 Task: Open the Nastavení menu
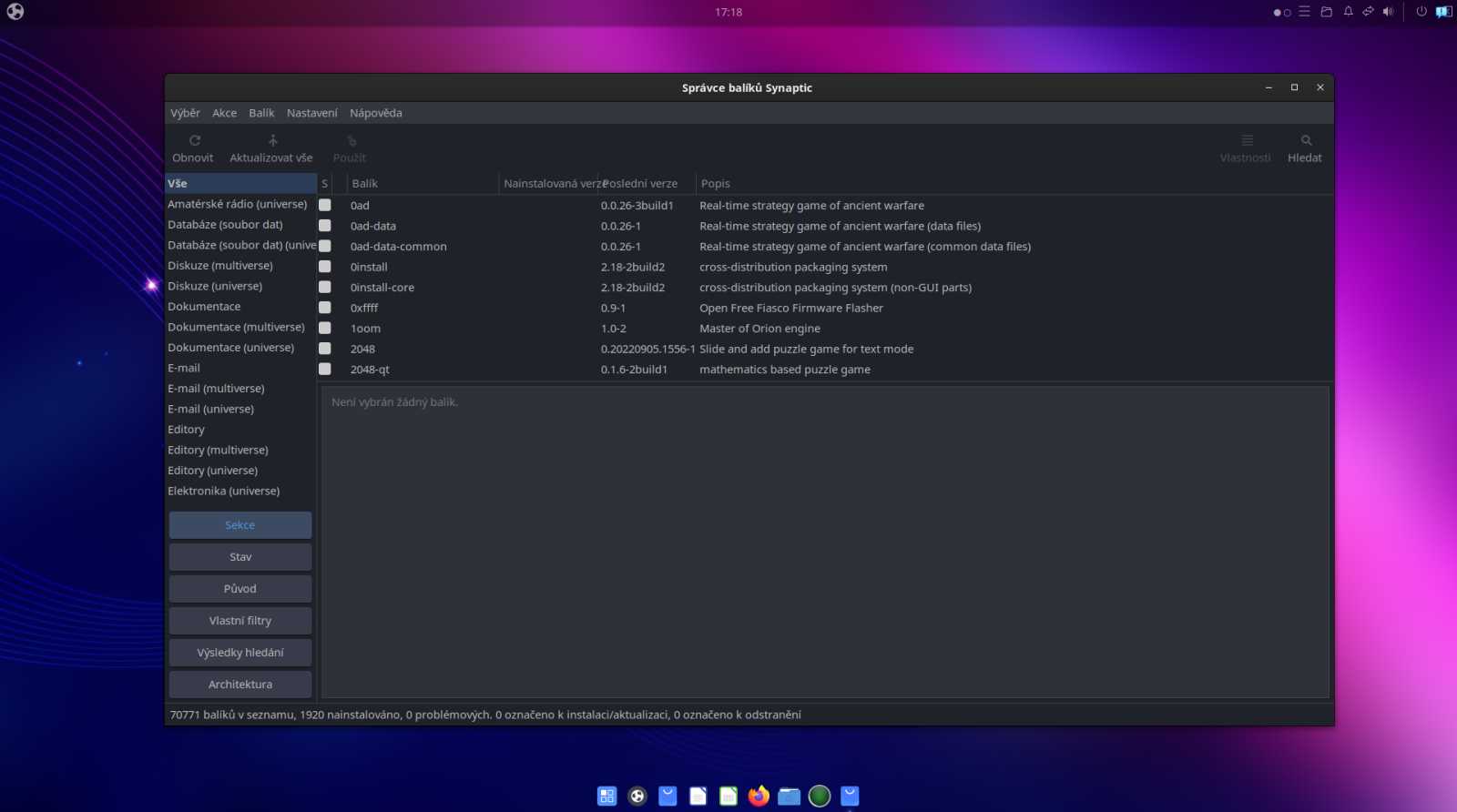pyautogui.click(x=311, y=113)
